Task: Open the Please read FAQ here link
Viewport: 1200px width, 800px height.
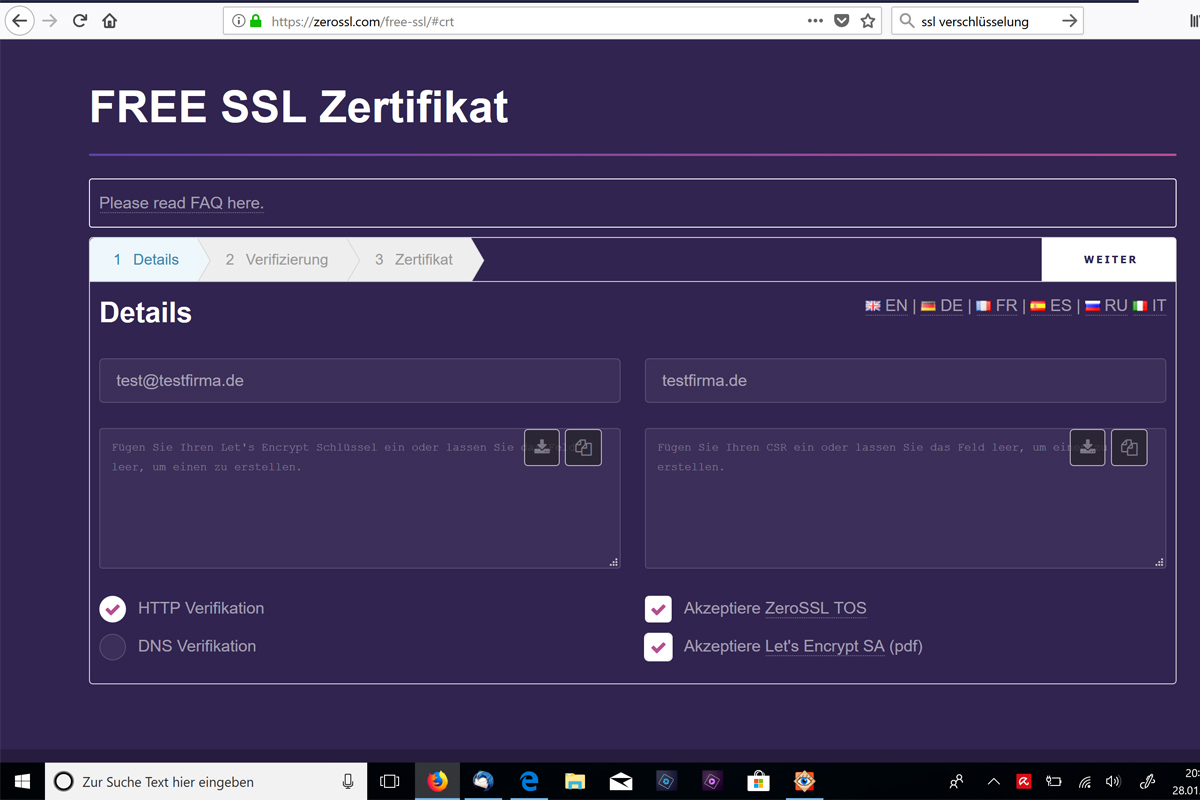Action: [181, 203]
